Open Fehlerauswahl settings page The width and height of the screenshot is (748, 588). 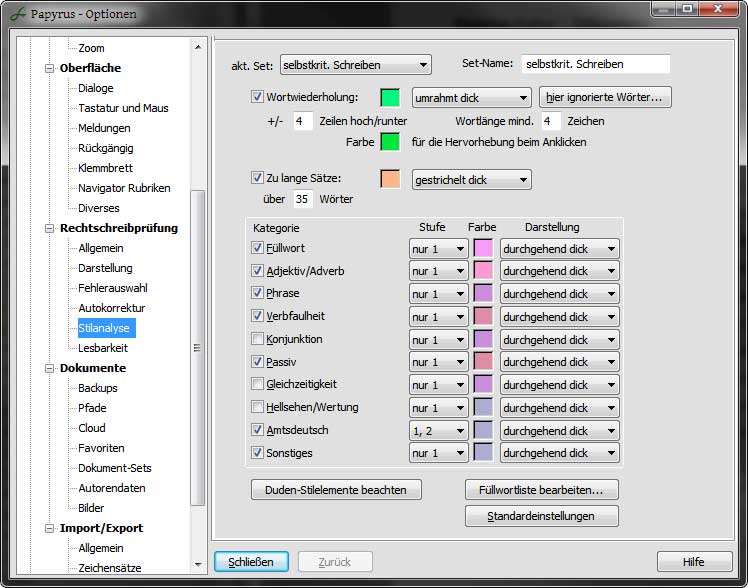tap(113, 288)
